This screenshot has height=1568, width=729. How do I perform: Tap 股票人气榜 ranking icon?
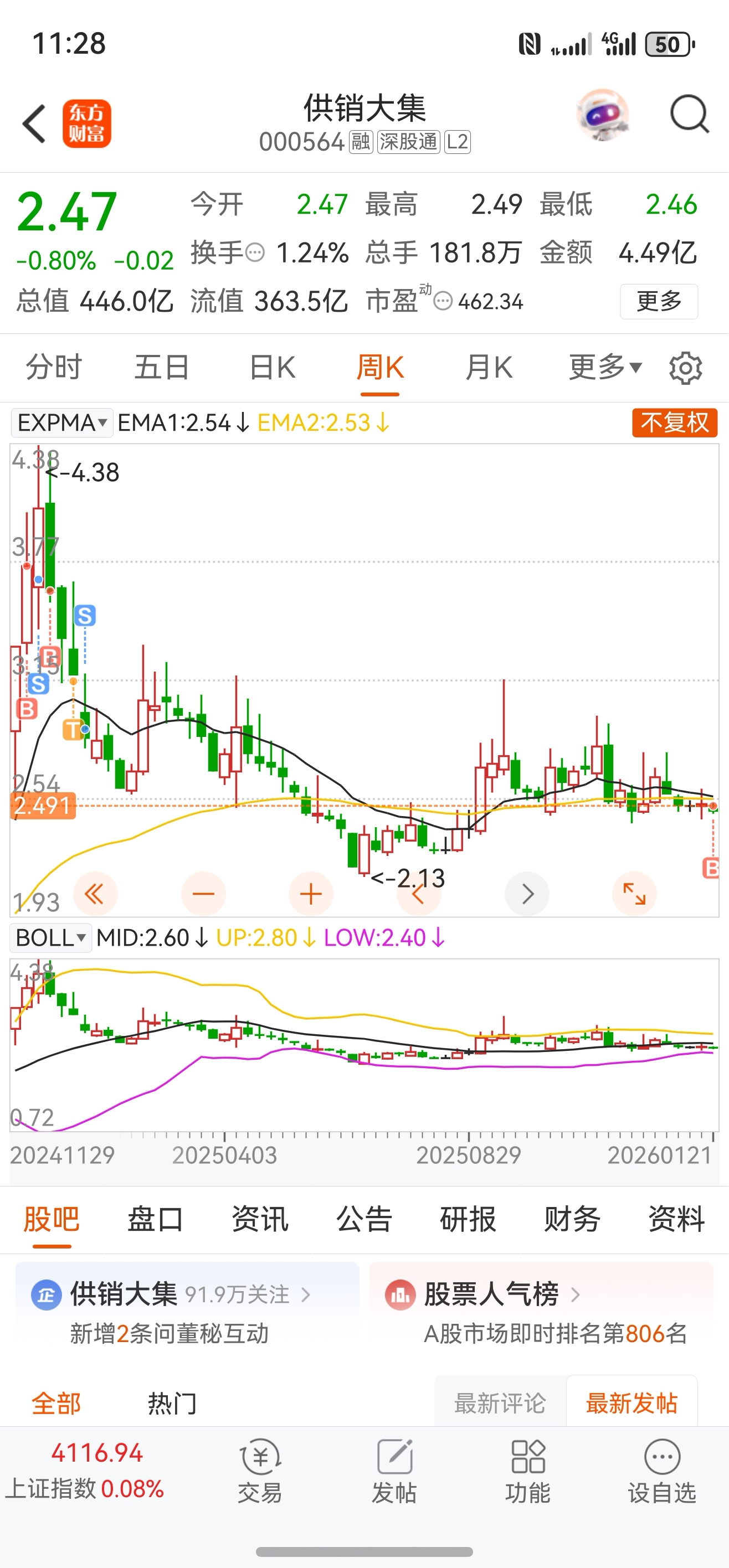pyautogui.click(x=400, y=1294)
